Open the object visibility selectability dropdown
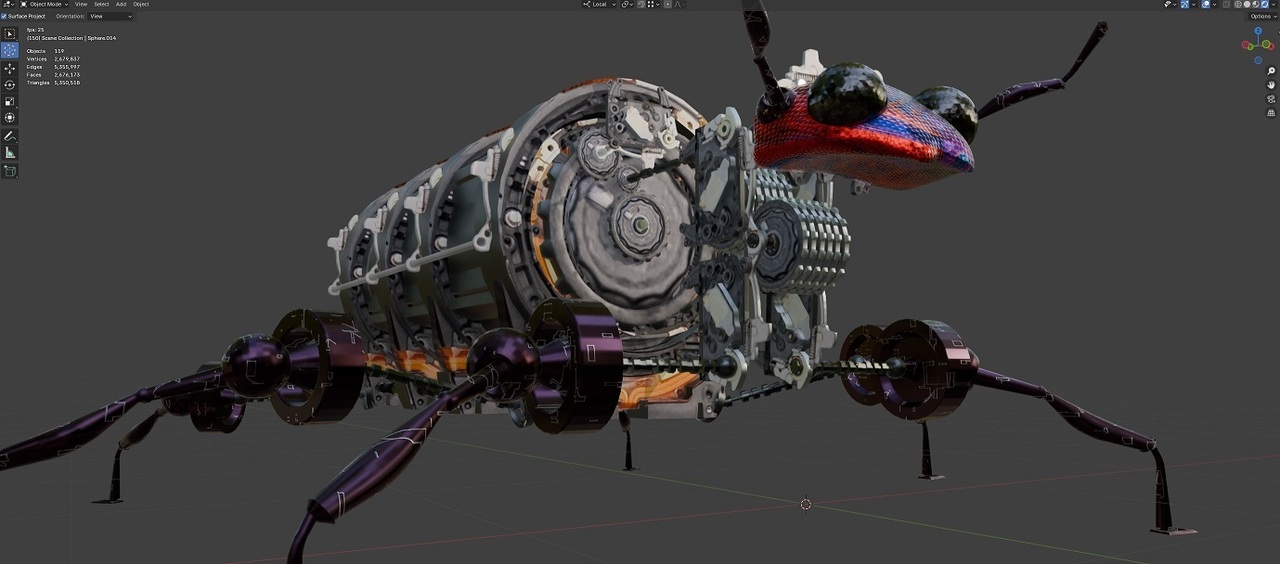The height and width of the screenshot is (564, 1280). (x=1170, y=4)
